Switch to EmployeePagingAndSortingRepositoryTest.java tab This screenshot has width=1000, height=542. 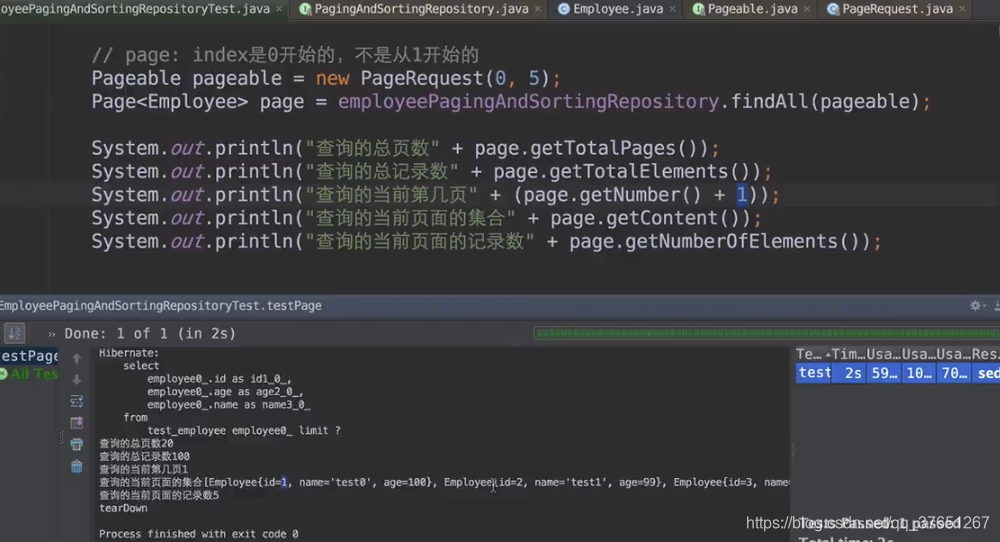[x=135, y=9]
